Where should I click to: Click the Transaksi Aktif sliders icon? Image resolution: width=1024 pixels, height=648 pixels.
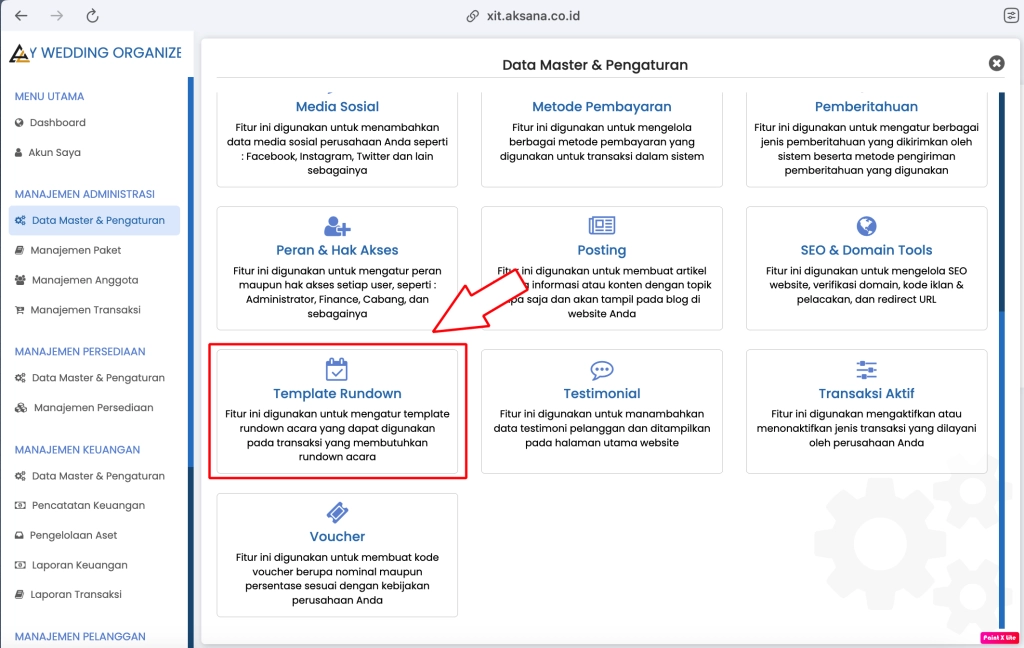[x=866, y=370]
